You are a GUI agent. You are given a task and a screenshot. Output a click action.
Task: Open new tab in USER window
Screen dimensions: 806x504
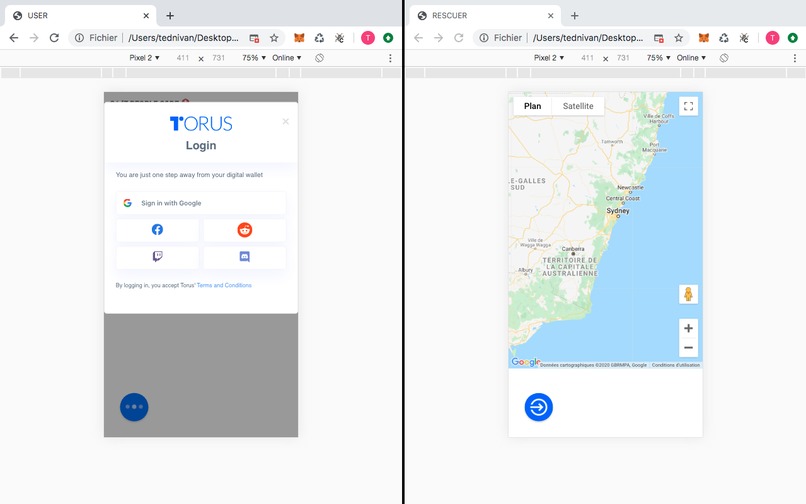(x=170, y=15)
